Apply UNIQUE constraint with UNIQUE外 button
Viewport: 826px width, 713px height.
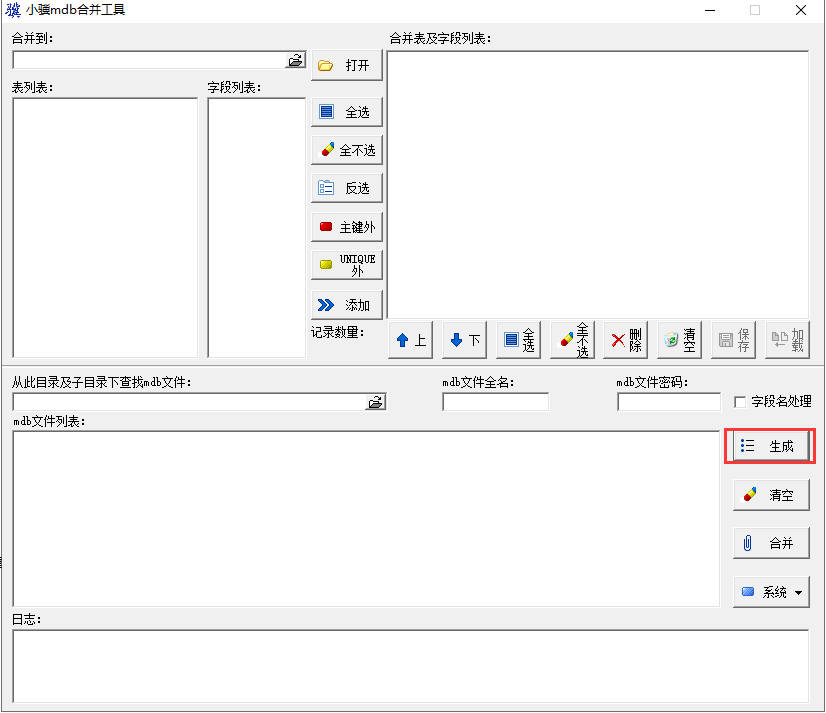(347, 264)
